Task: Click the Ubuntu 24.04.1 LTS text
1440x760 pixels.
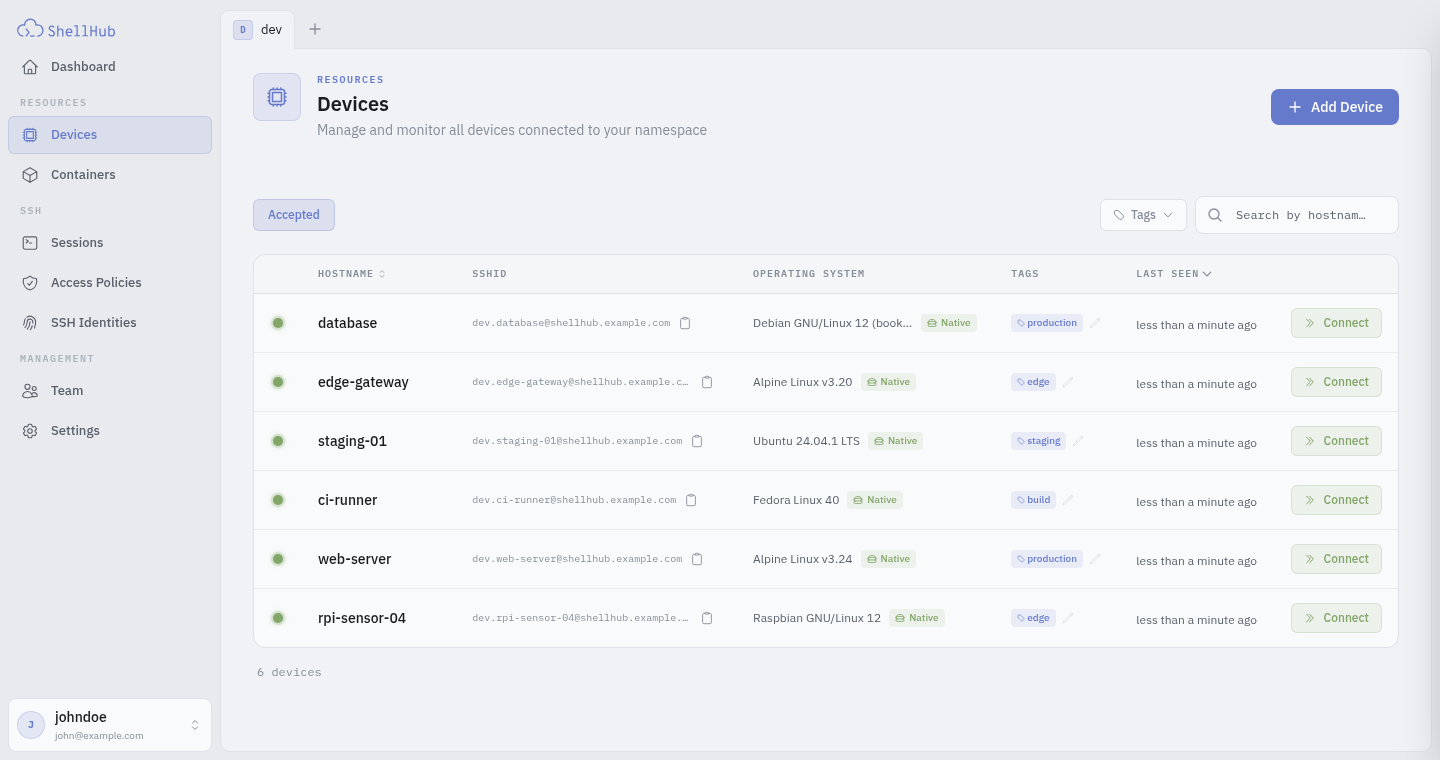Action: point(806,441)
